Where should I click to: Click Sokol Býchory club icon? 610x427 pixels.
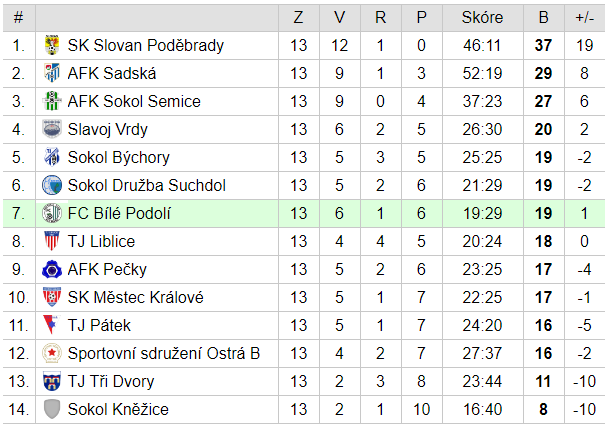coord(52,157)
